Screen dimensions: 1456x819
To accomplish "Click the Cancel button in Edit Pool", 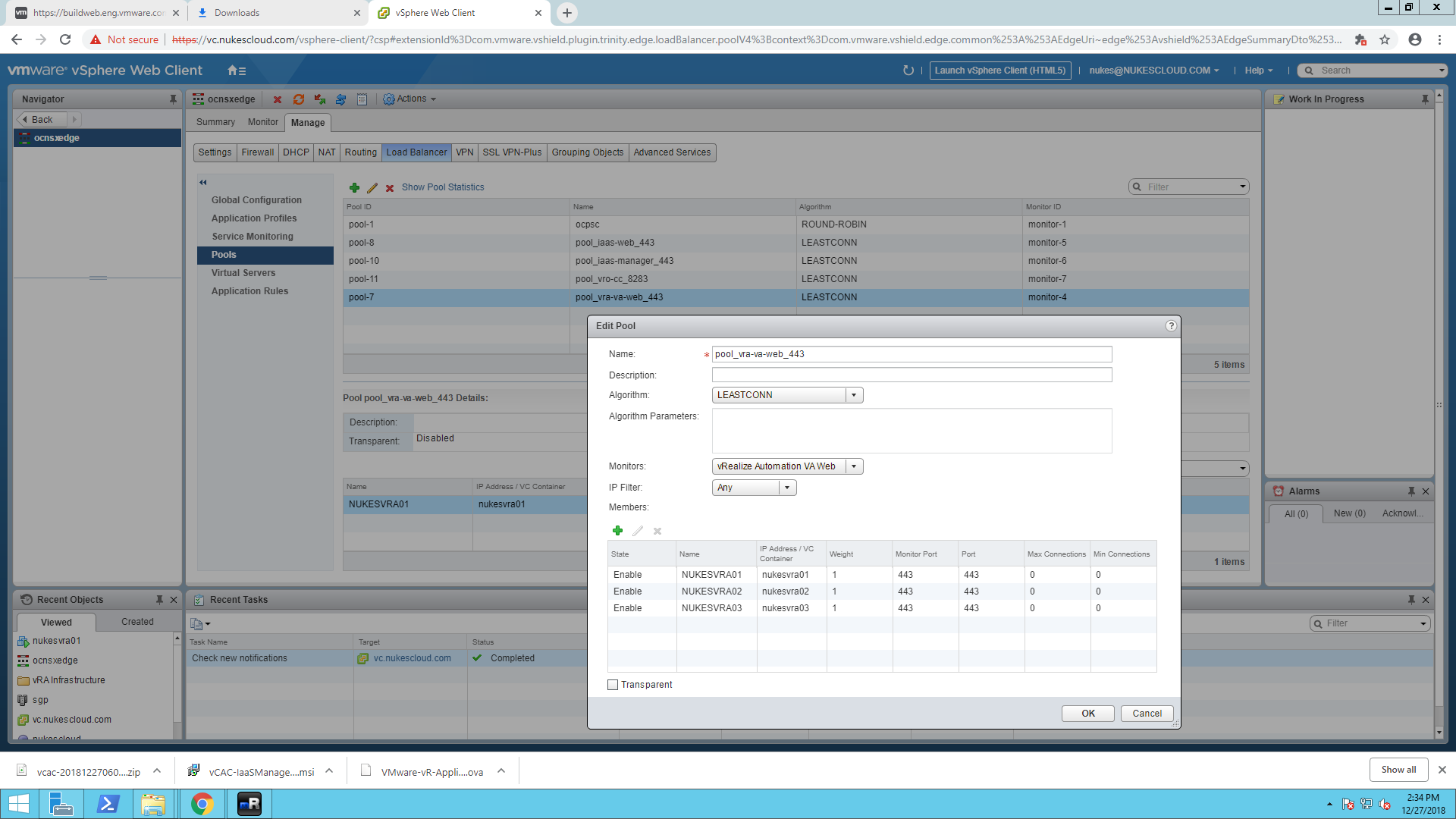I will 1147,714.
